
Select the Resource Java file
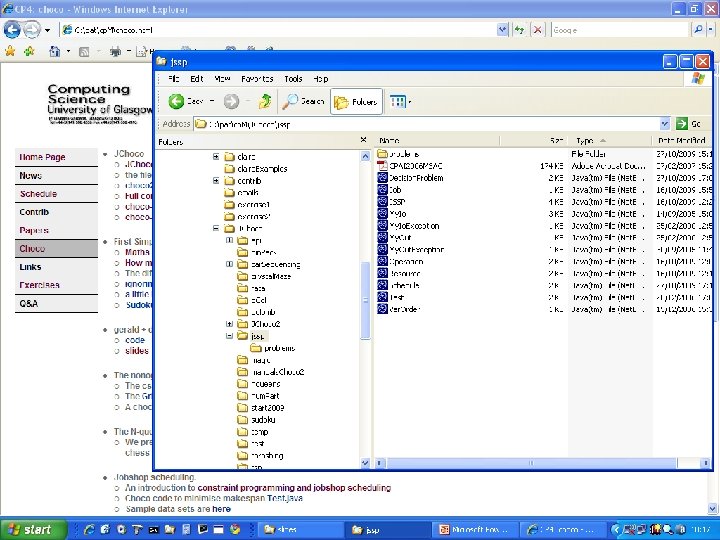[x=399, y=273]
